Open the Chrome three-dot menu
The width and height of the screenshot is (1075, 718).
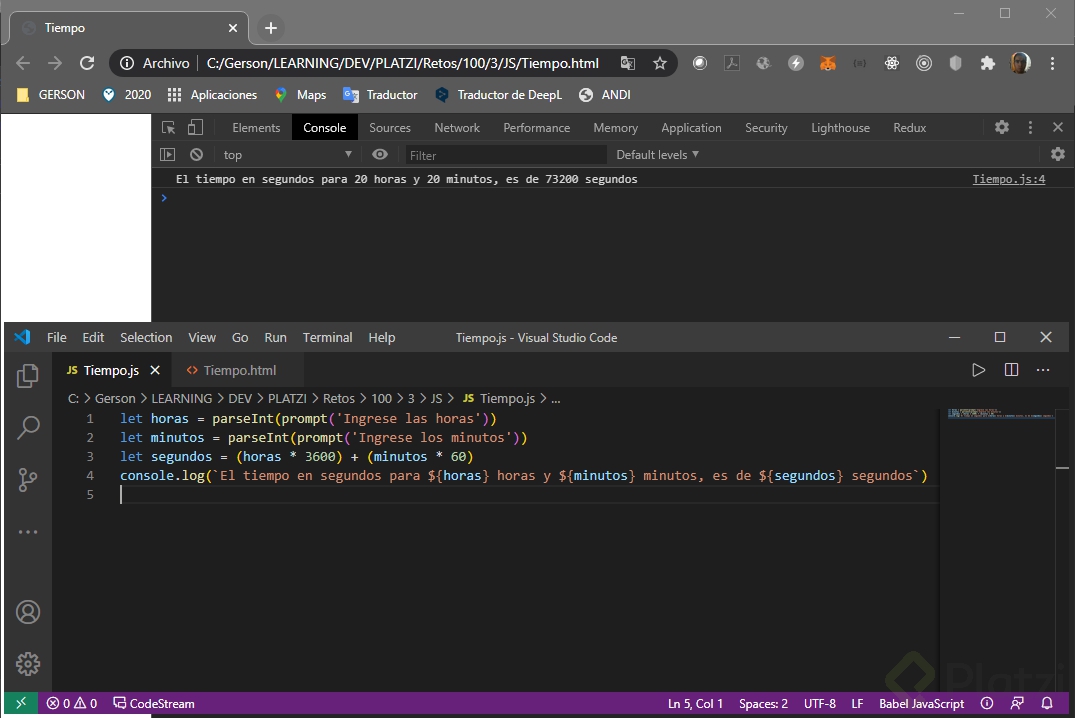tap(1052, 63)
